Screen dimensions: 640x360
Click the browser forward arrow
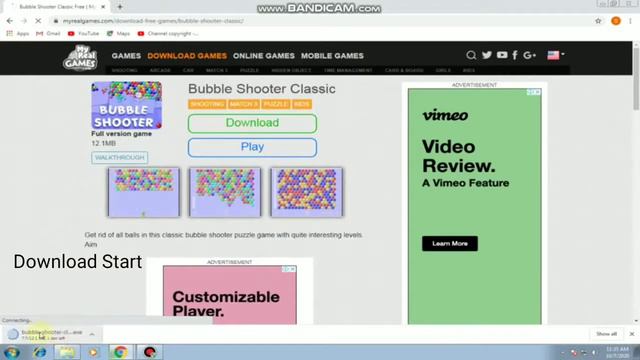click(x=24, y=21)
